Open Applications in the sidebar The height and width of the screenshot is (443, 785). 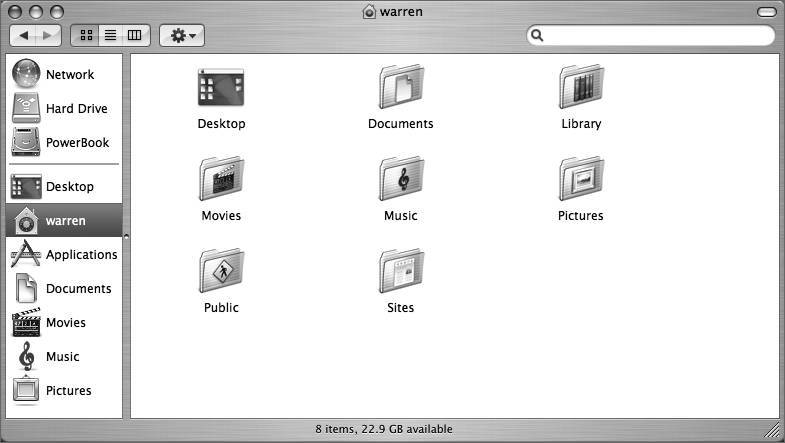click(64, 254)
